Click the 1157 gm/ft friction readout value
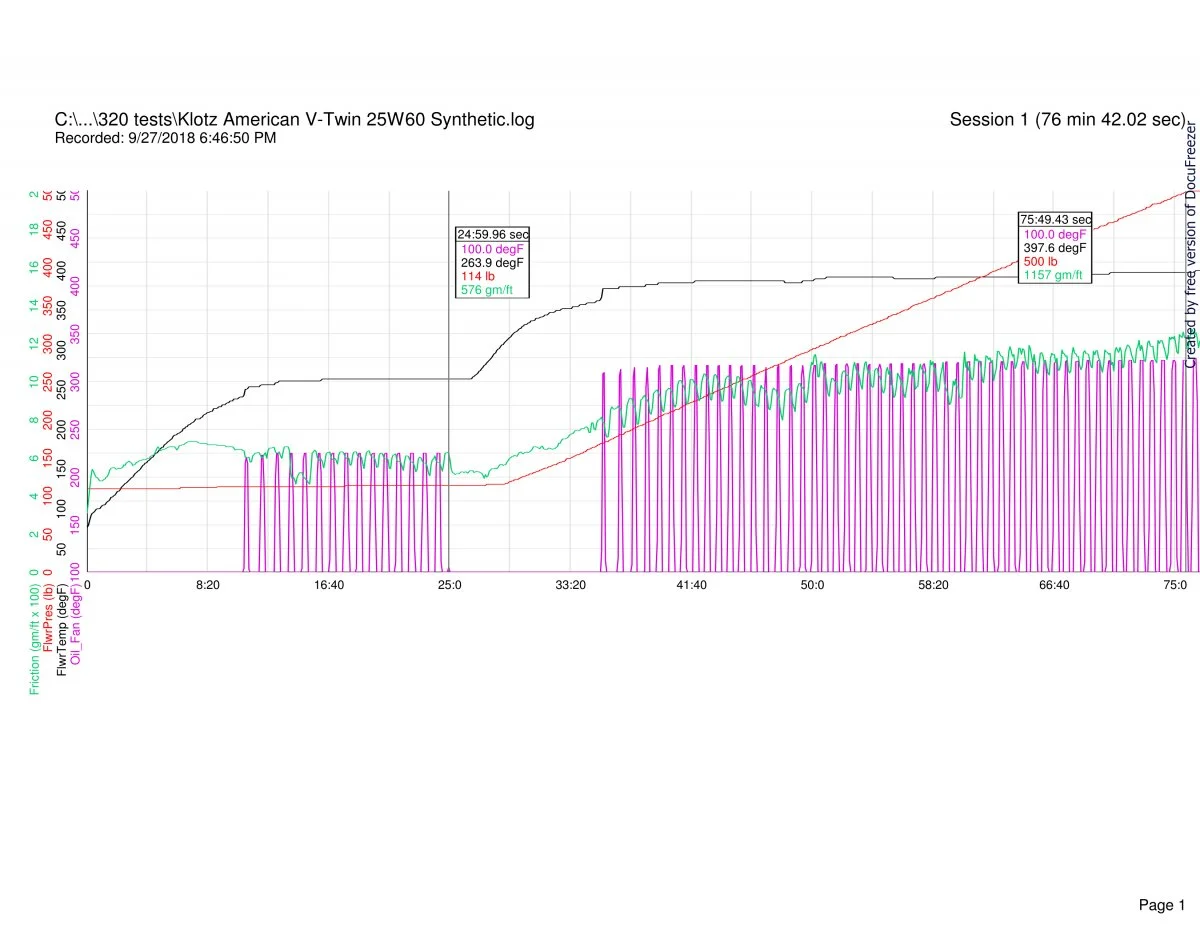 click(x=1052, y=275)
